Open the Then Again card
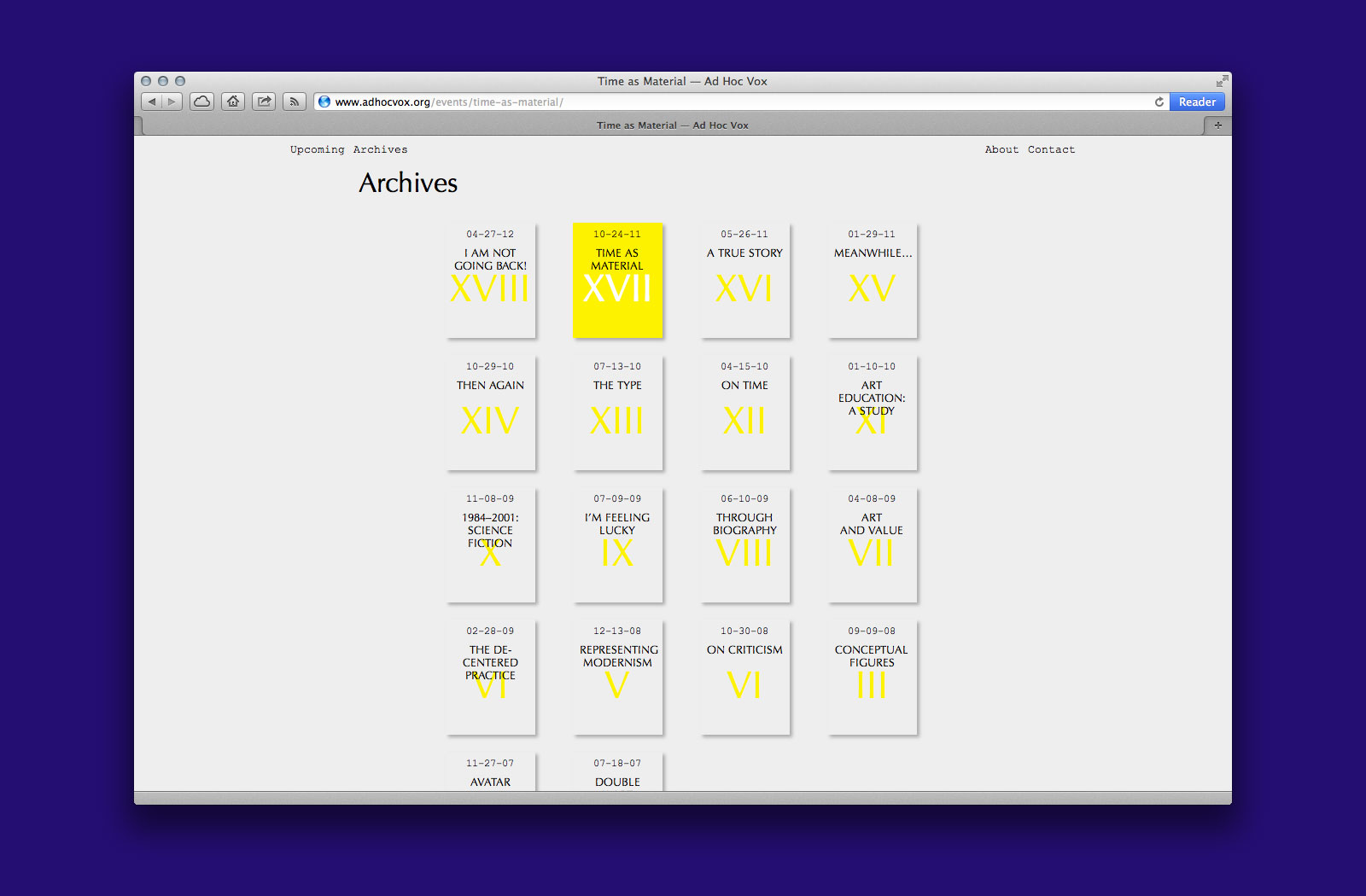The width and height of the screenshot is (1366, 896). [490, 413]
